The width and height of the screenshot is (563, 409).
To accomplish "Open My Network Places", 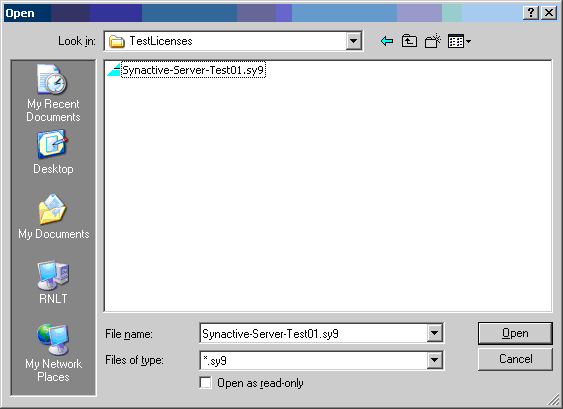I will (53, 353).
